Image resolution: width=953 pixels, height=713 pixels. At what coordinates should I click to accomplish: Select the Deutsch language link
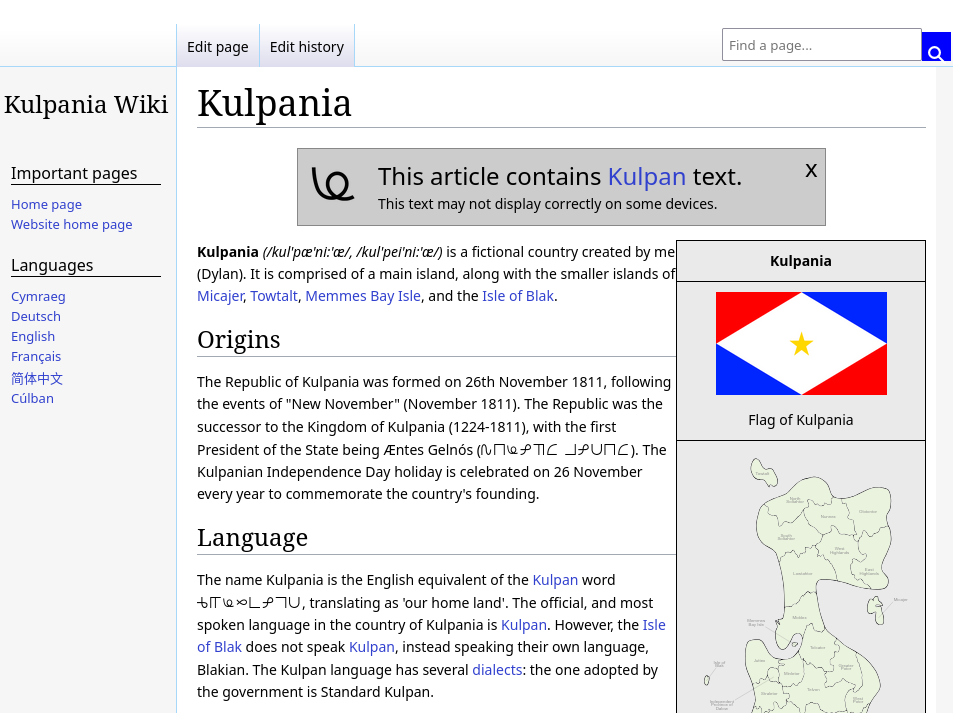35,316
